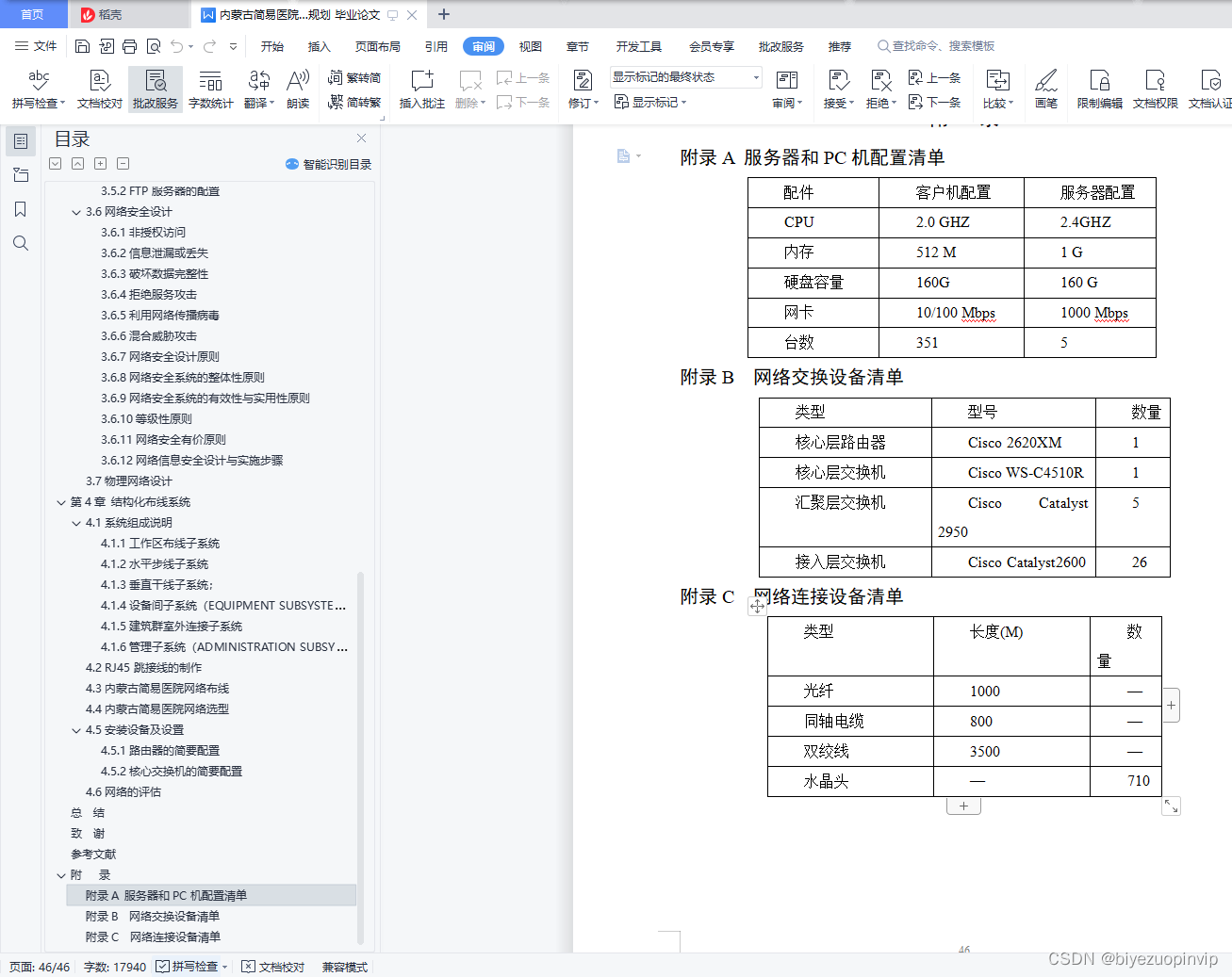This screenshot has width=1232, height=977.
Task: Select TOC item Appendix C connection devices
Action: pos(153,937)
